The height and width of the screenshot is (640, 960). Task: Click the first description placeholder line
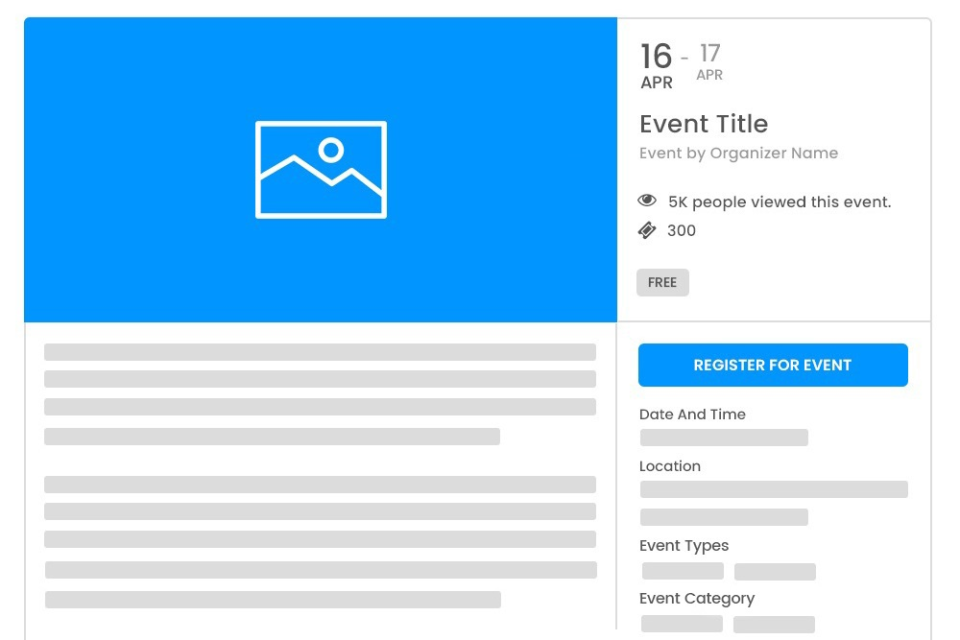pos(318,351)
